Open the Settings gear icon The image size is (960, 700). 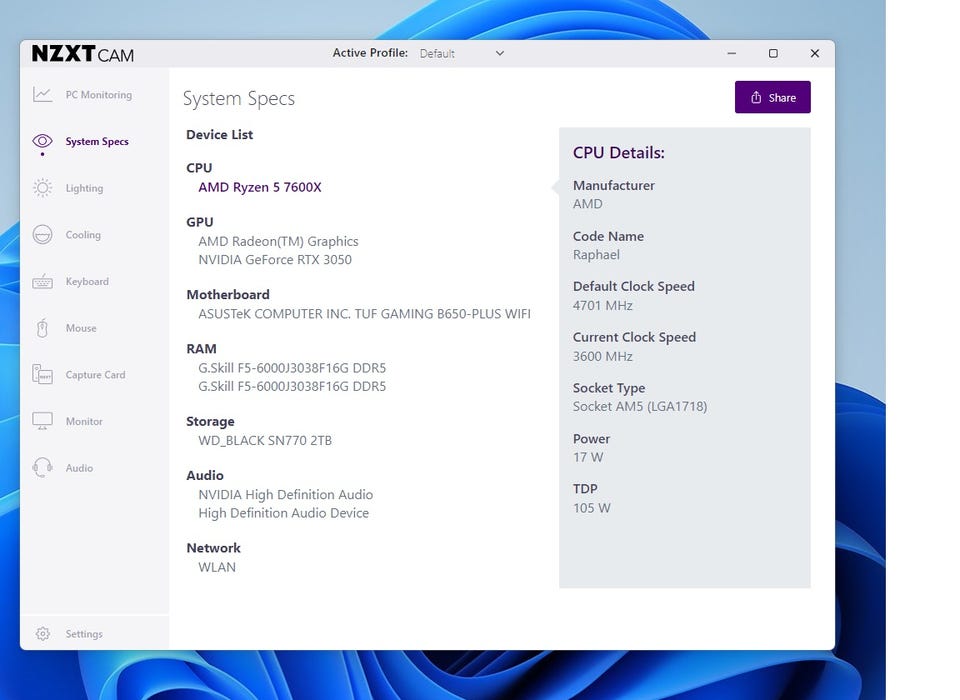[43, 634]
